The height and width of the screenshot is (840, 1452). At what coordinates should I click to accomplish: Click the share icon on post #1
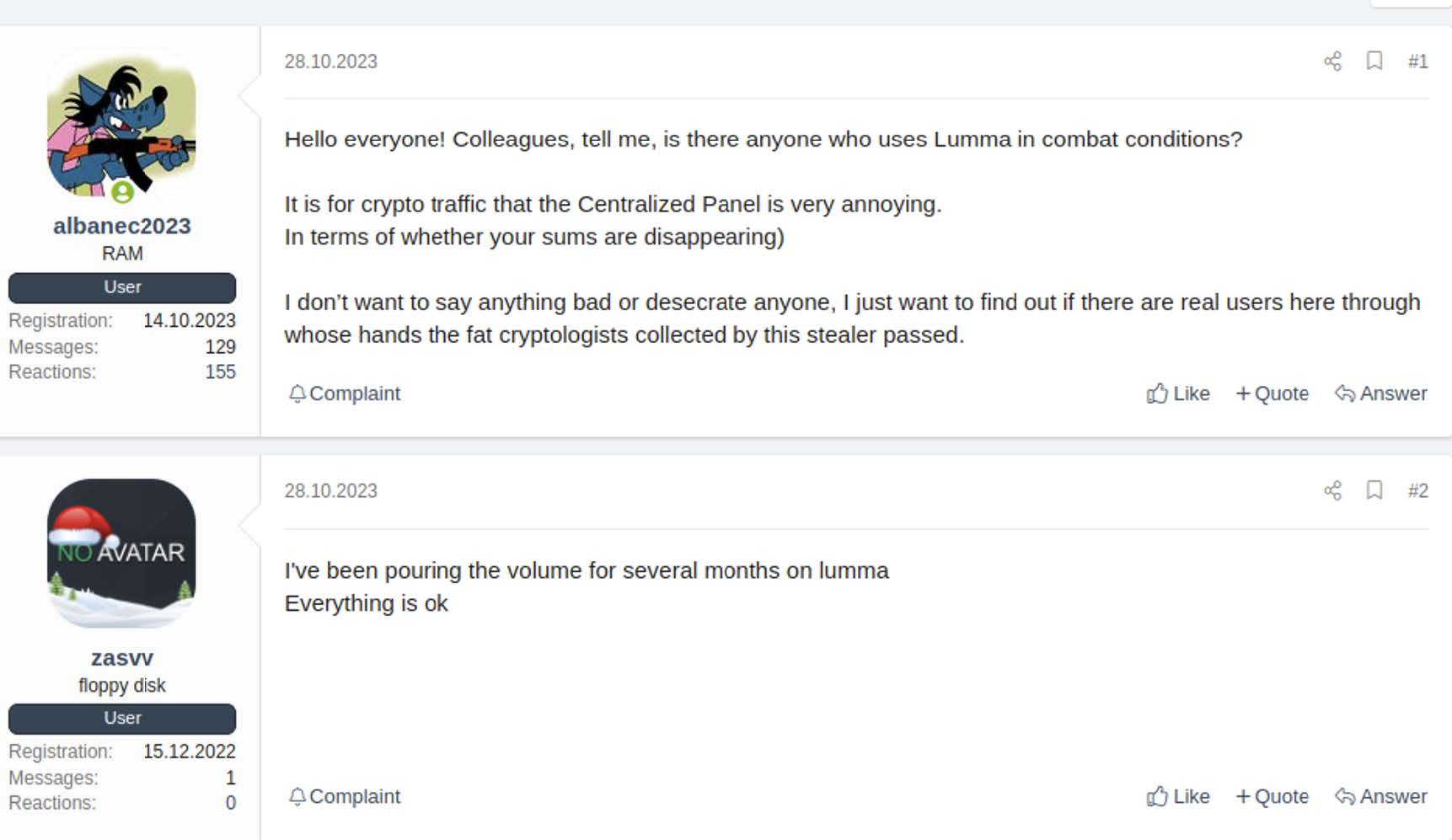1333,61
